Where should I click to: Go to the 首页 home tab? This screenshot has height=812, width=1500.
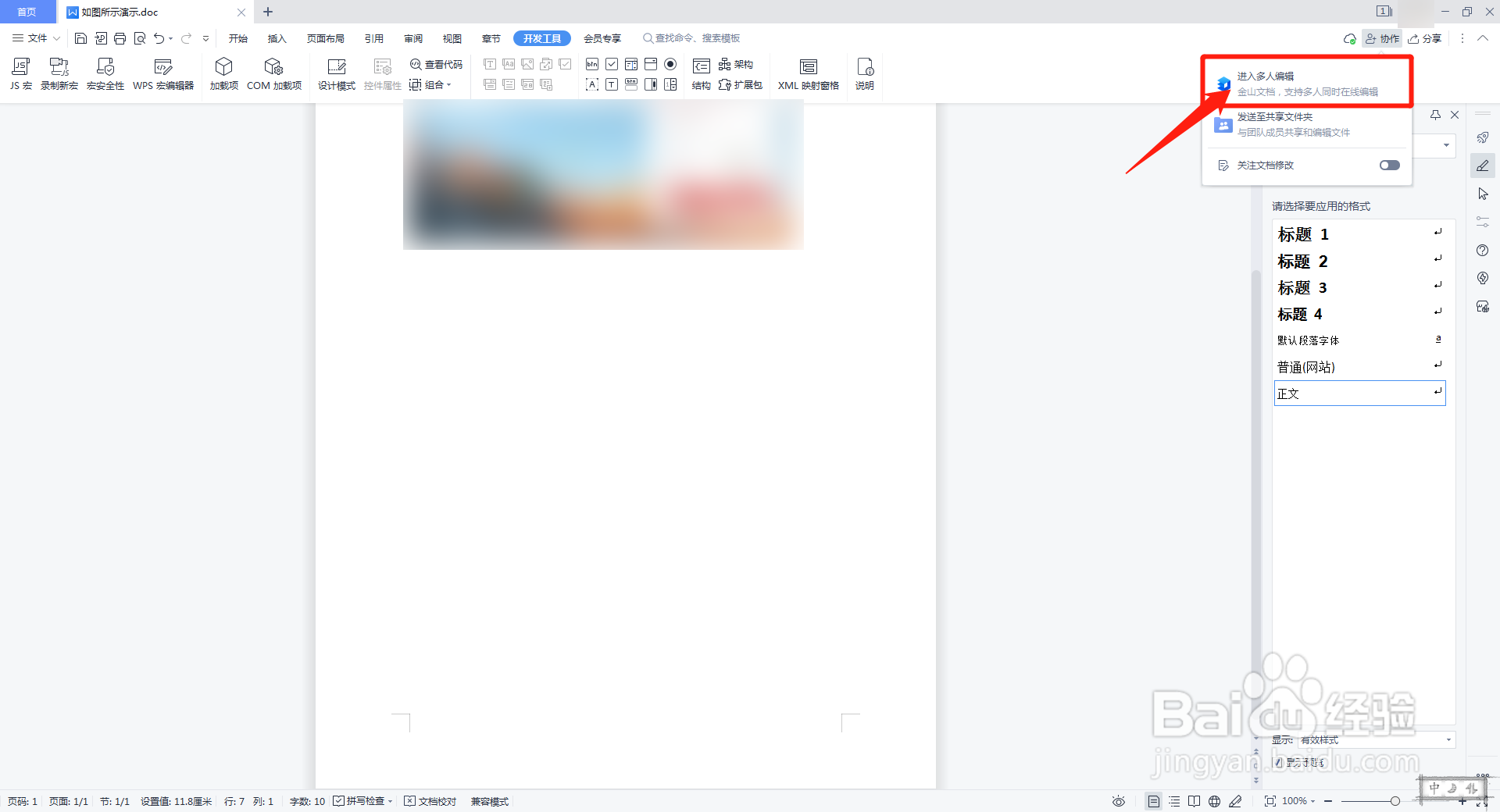pos(27,12)
